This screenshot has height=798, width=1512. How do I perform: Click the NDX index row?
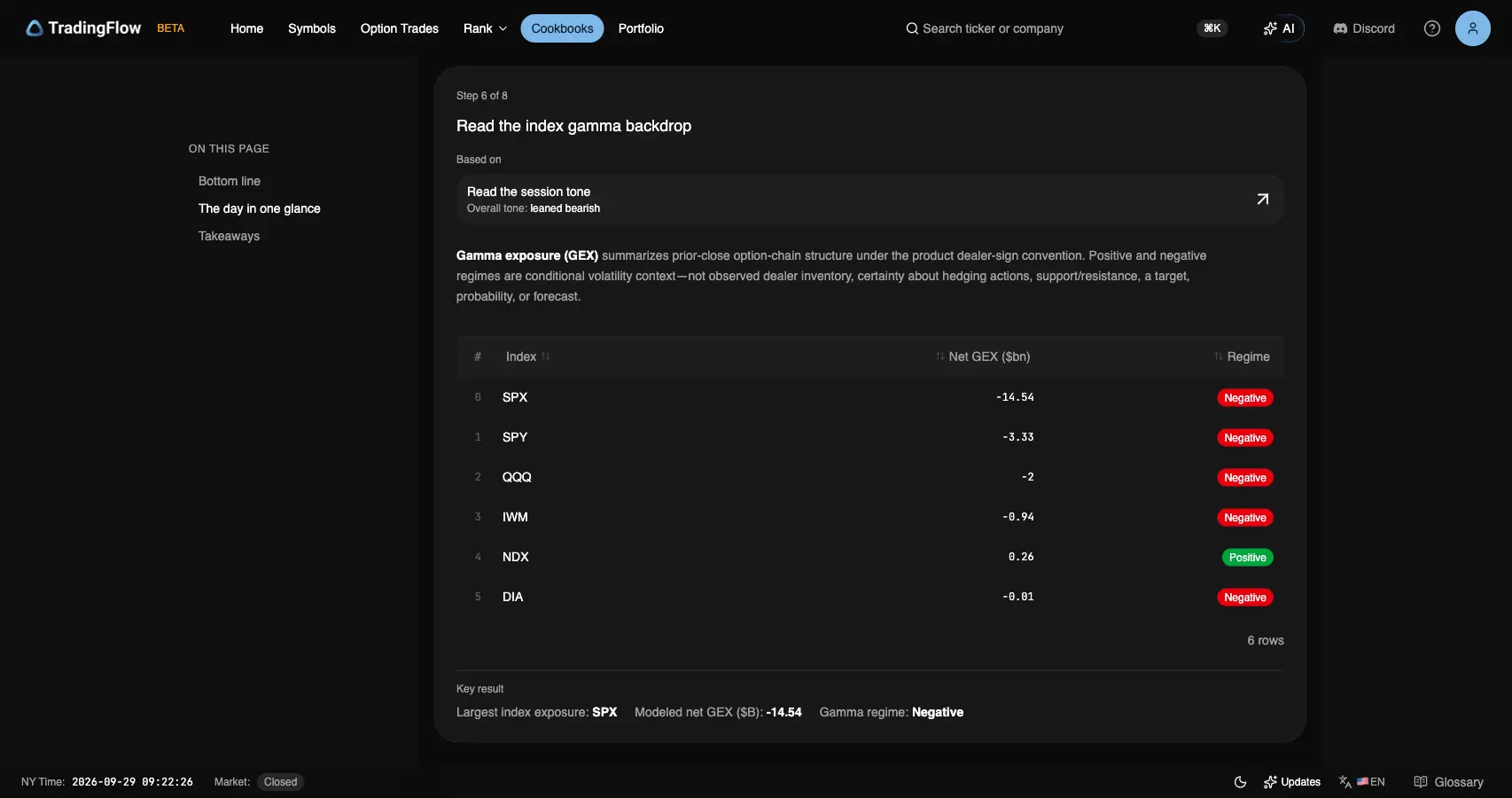pos(869,557)
